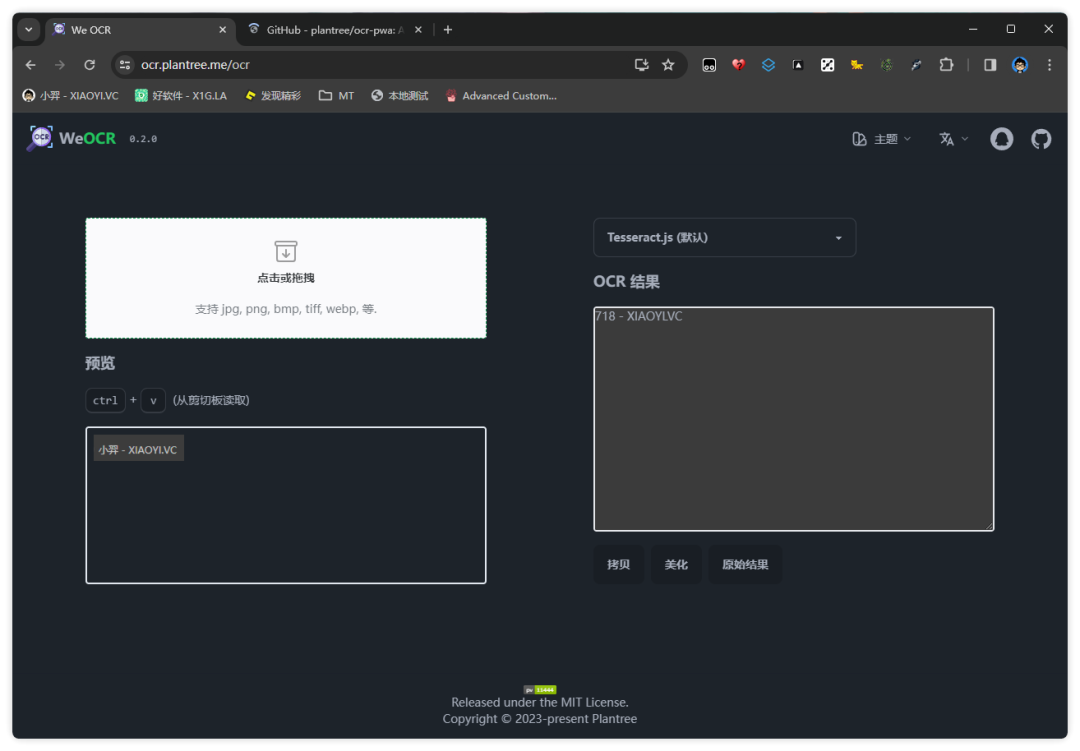Open the 主题 theme dropdown

[882, 139]
